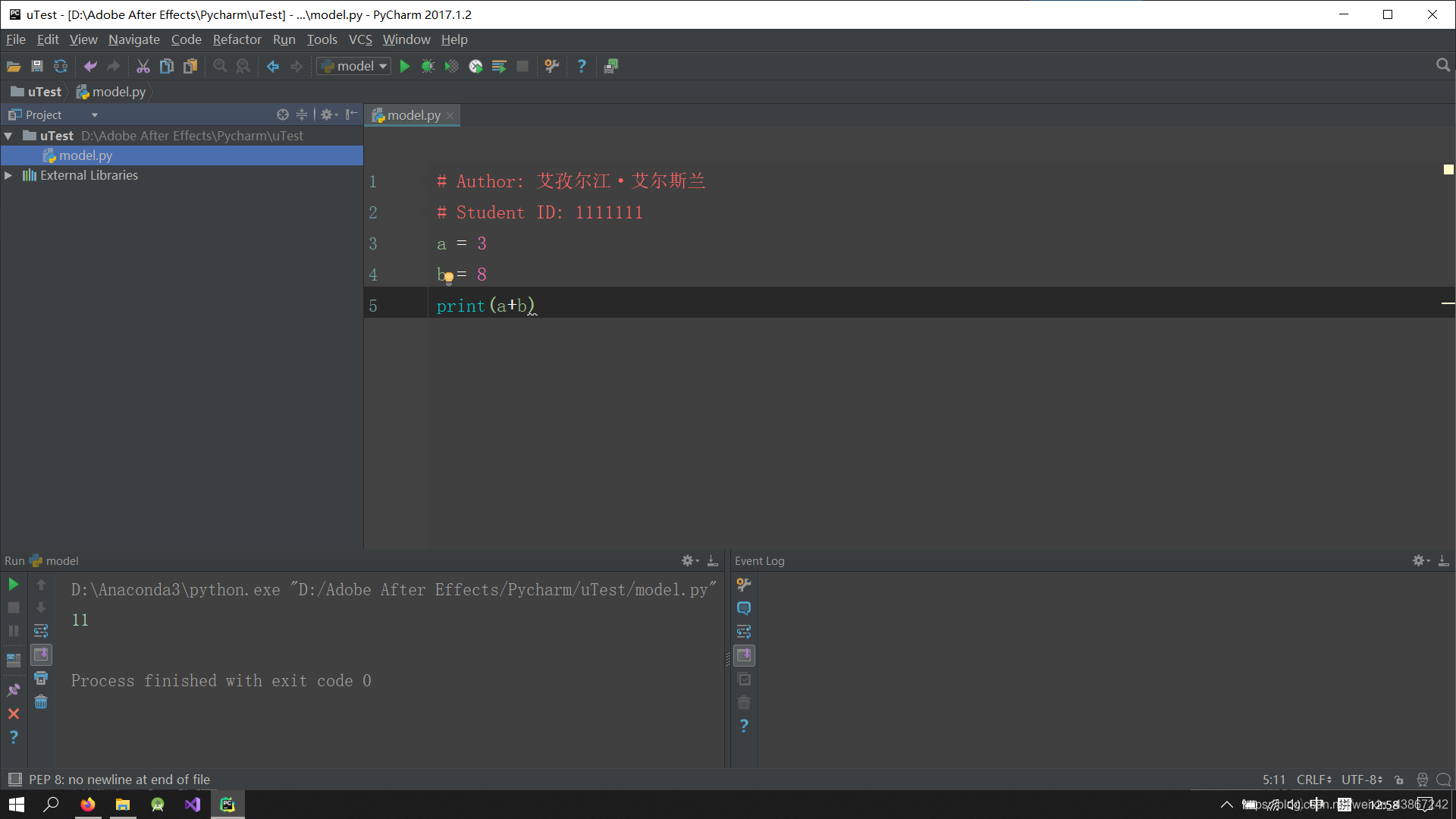Click Scroll from Source target icon
Image resolution: width=1456 pixels, height=819 pixels.
click(282, 115)
